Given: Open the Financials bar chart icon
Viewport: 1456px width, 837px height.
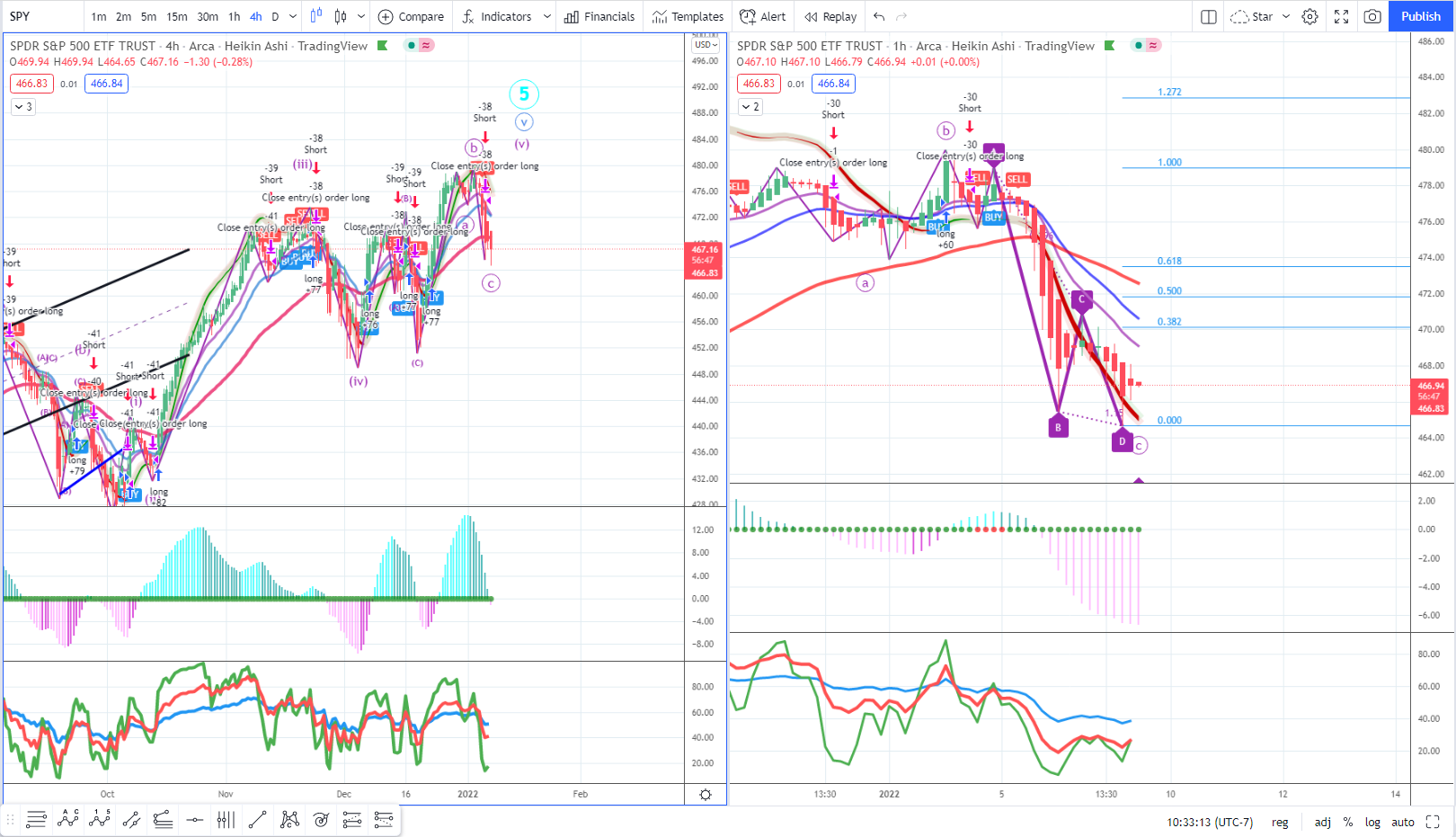Looking at the screenshot, I should [572, 16].
